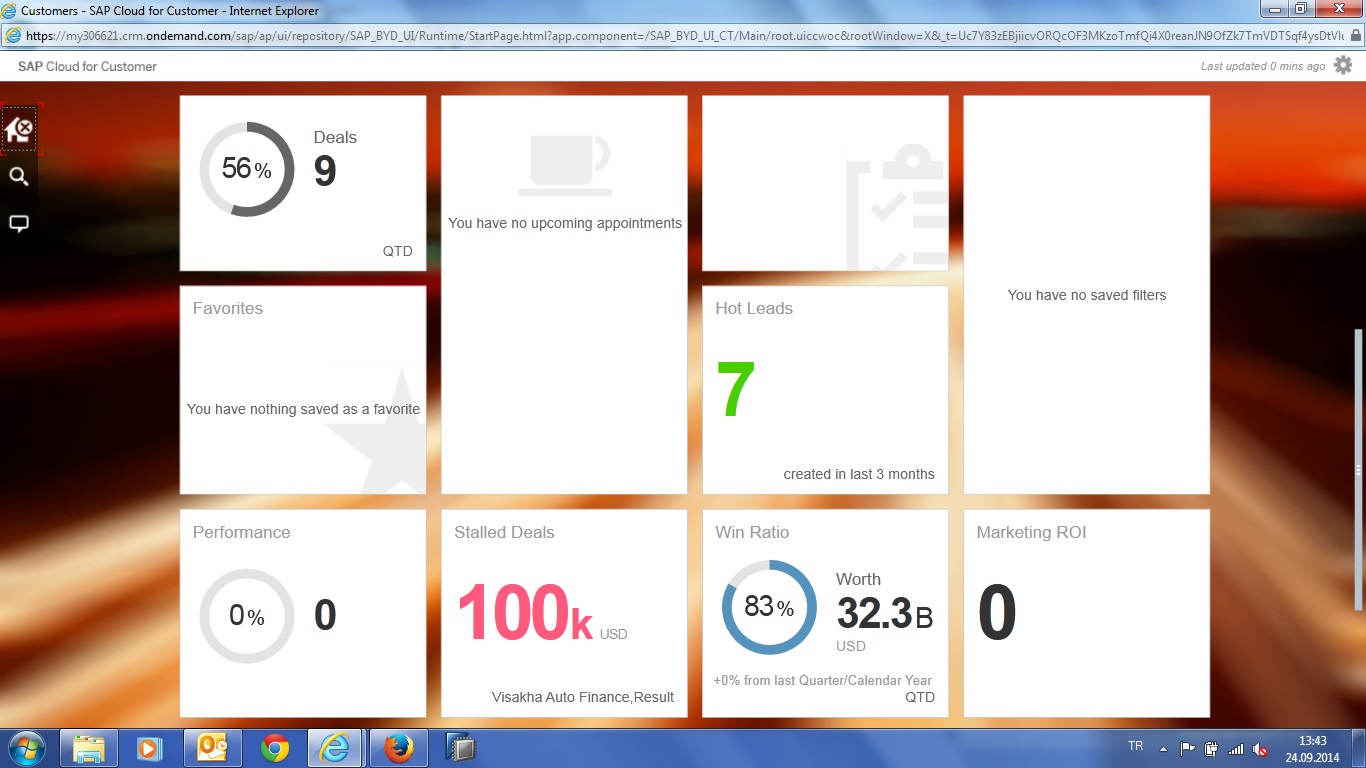Open the Favorites tile
Image resolution: width=1366 pixels, height=768 pixels.
tap(303, 390)
